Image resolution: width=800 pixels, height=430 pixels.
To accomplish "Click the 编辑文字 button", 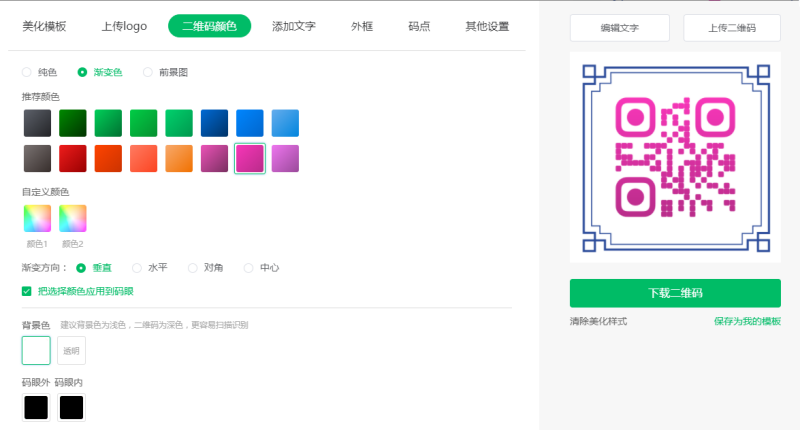I will coord(619,28).
